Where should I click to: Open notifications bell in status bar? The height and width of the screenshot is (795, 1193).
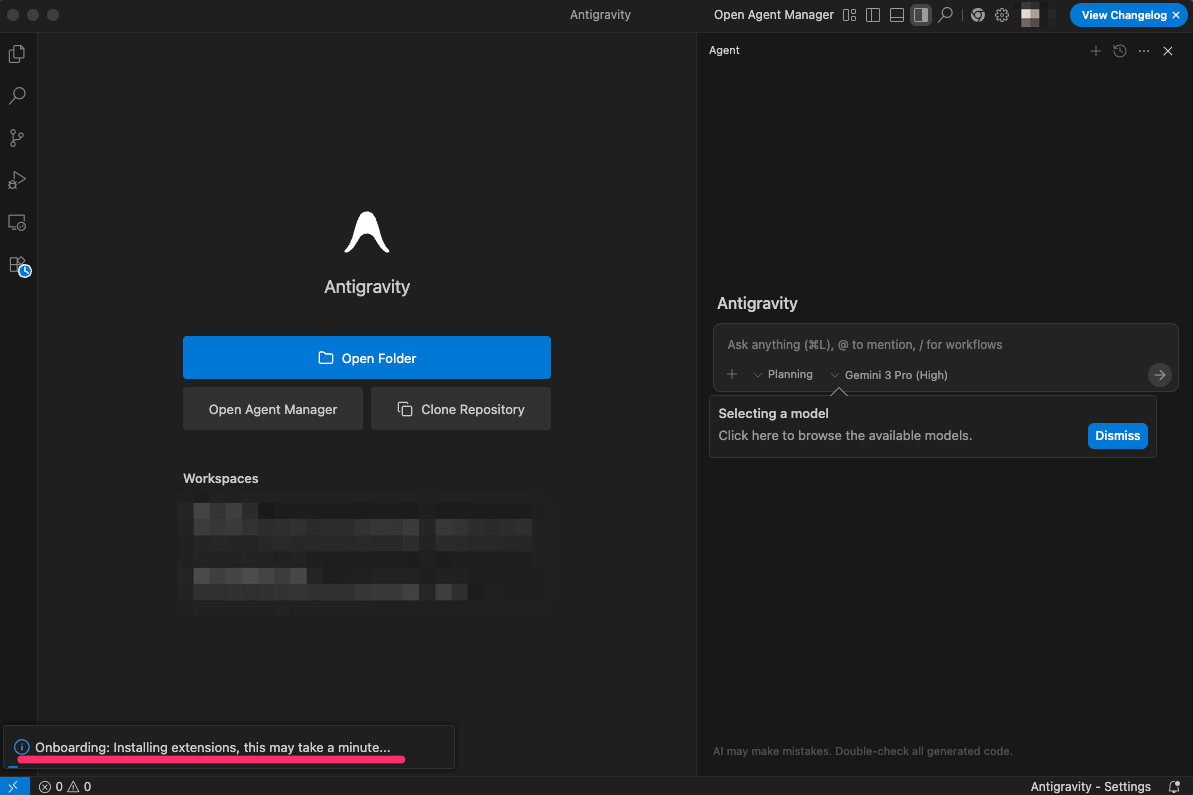(x=1174, y=787)
